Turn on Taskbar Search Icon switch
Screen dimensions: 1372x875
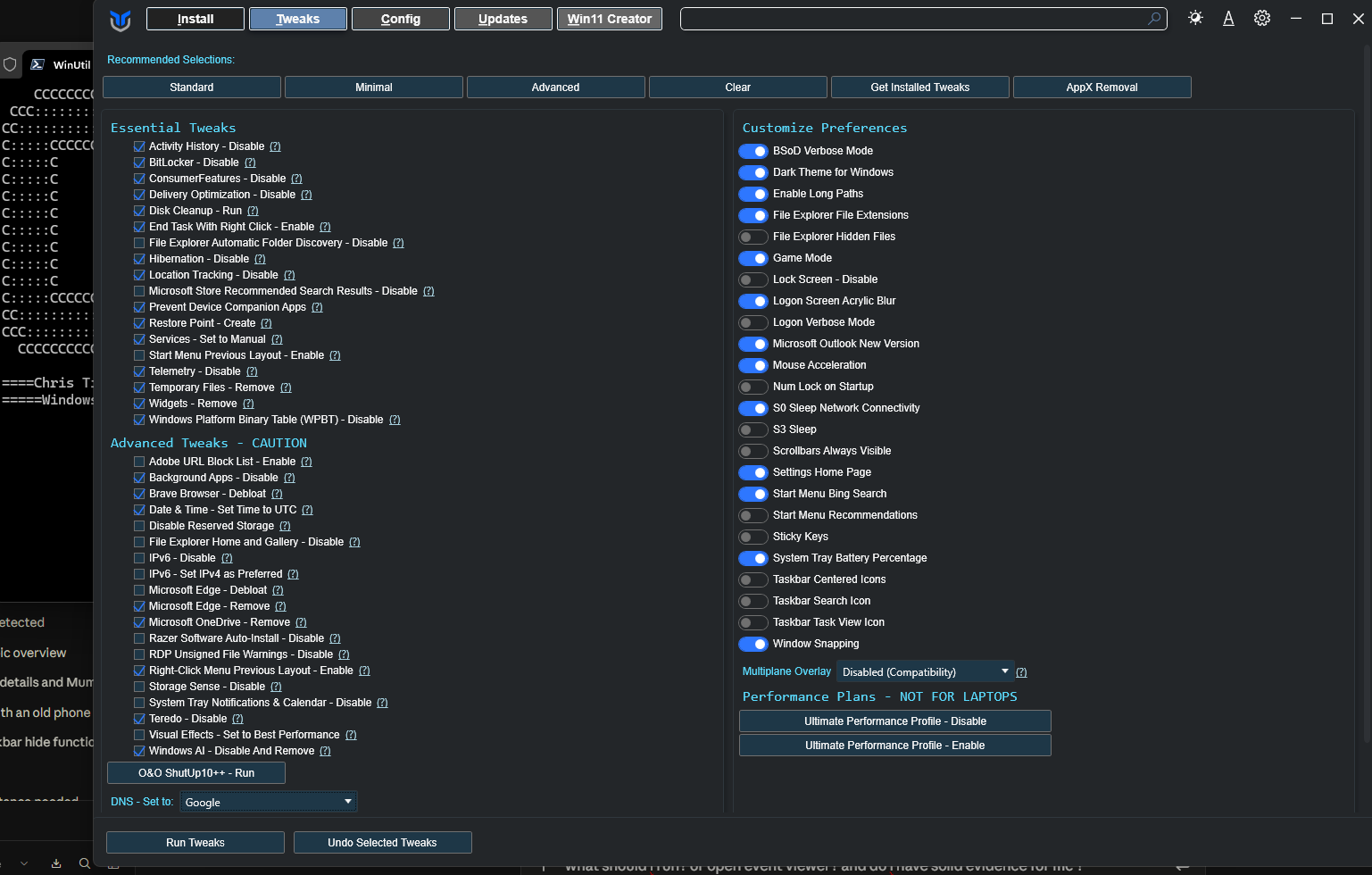pyautogui.click(x=753, y=601)
